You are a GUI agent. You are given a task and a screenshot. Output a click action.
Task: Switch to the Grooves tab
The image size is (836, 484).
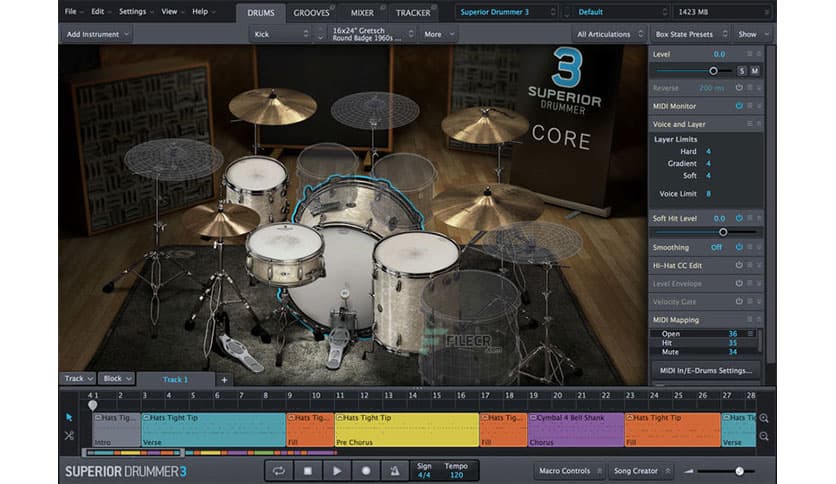pos(311,13)
